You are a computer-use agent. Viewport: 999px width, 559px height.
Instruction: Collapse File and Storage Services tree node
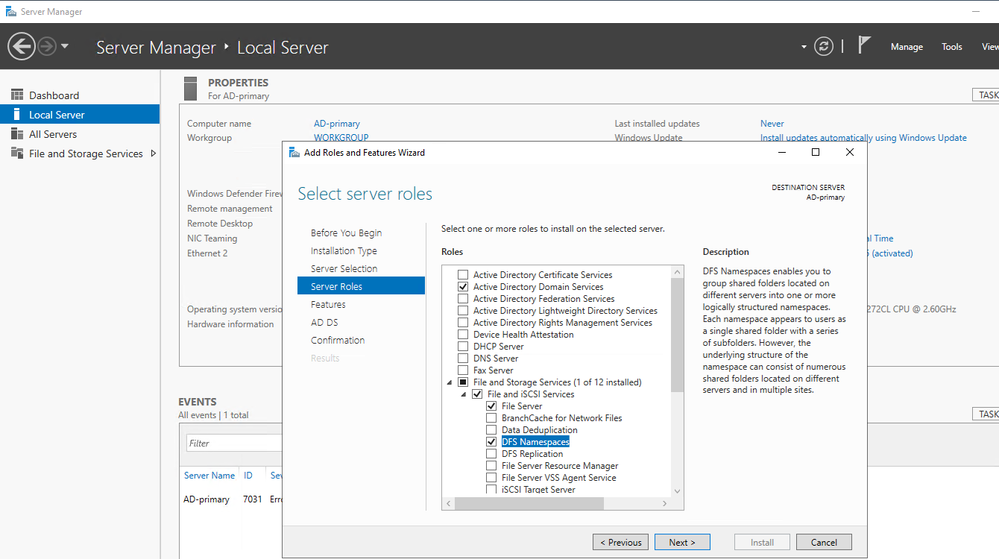click(450, 382)
